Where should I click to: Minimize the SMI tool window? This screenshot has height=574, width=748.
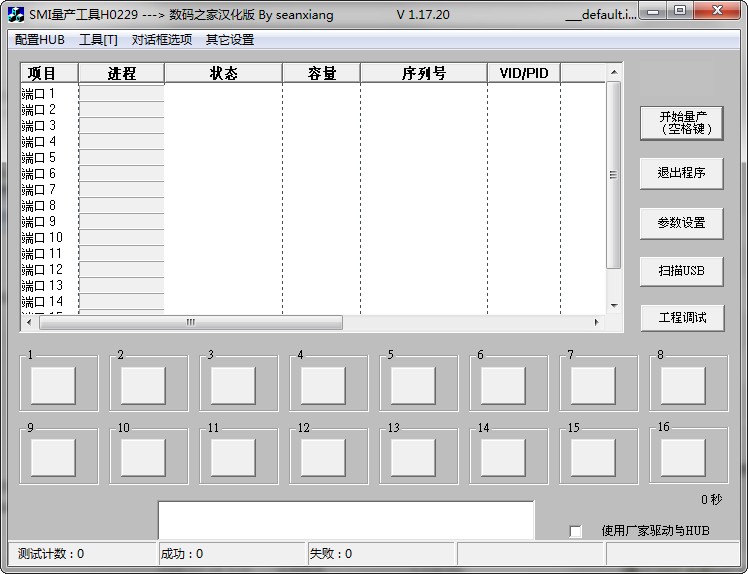pos(653,11)
